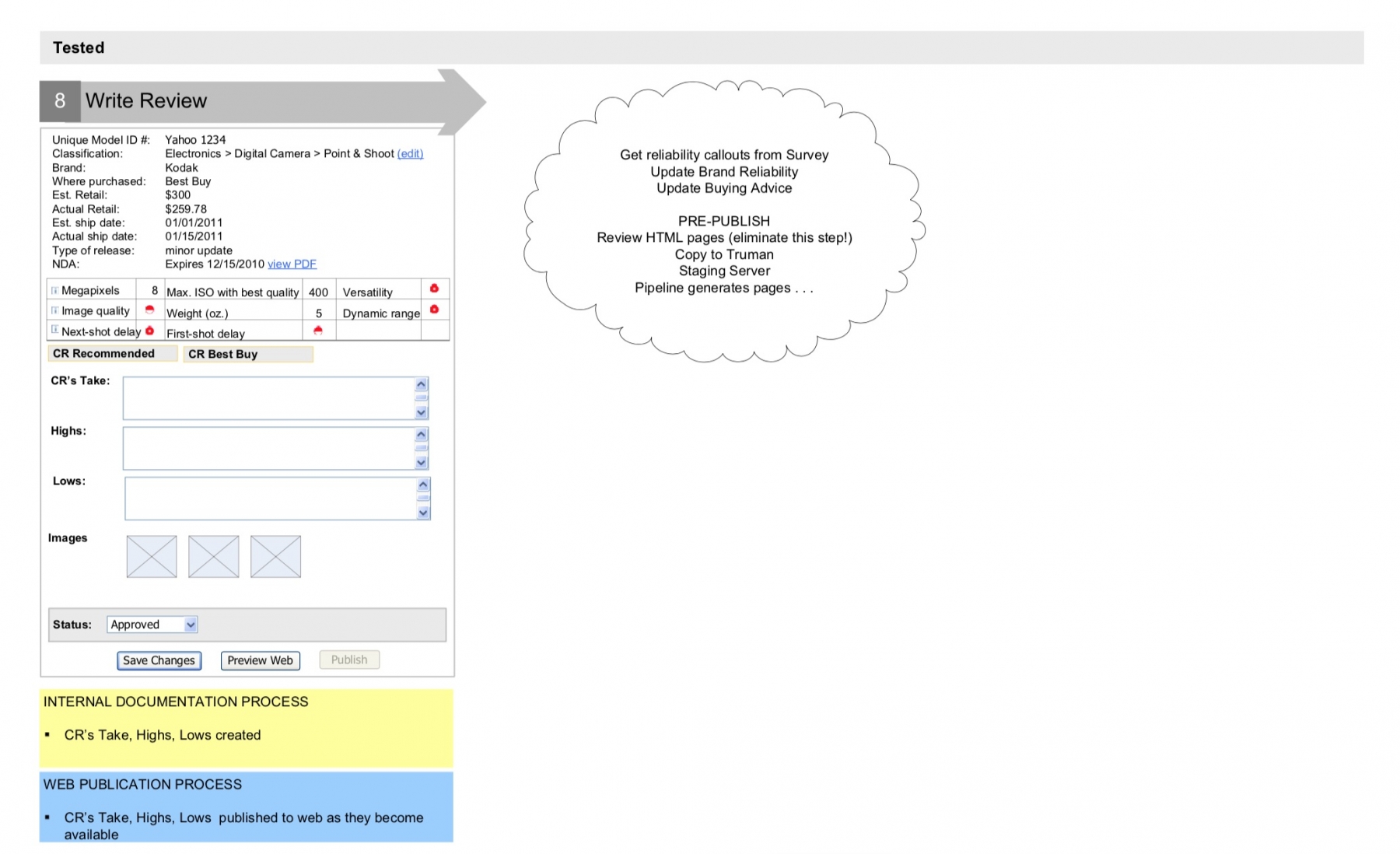1400x854 pixels.
Task: Click the Save Changes button
Action: 159,660
